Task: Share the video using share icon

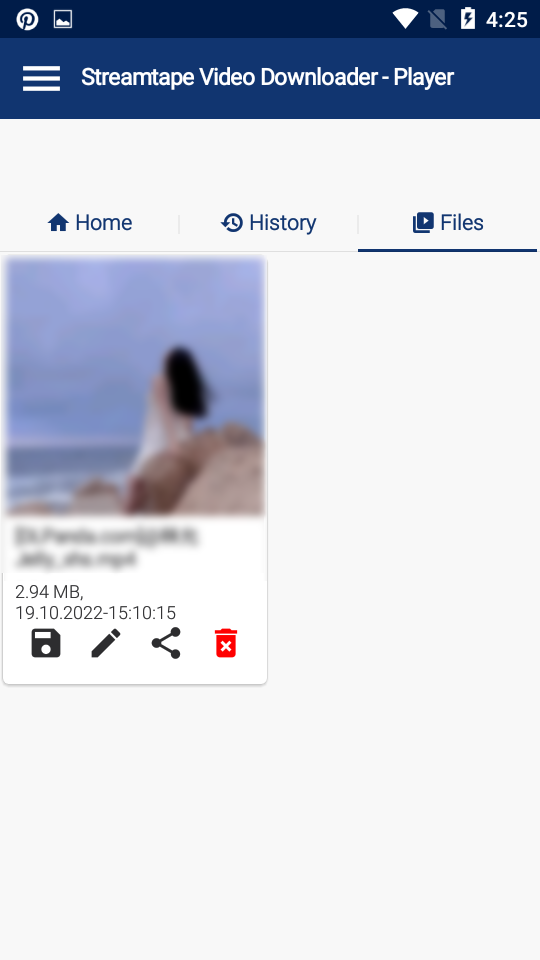Action: click(166, 643)
